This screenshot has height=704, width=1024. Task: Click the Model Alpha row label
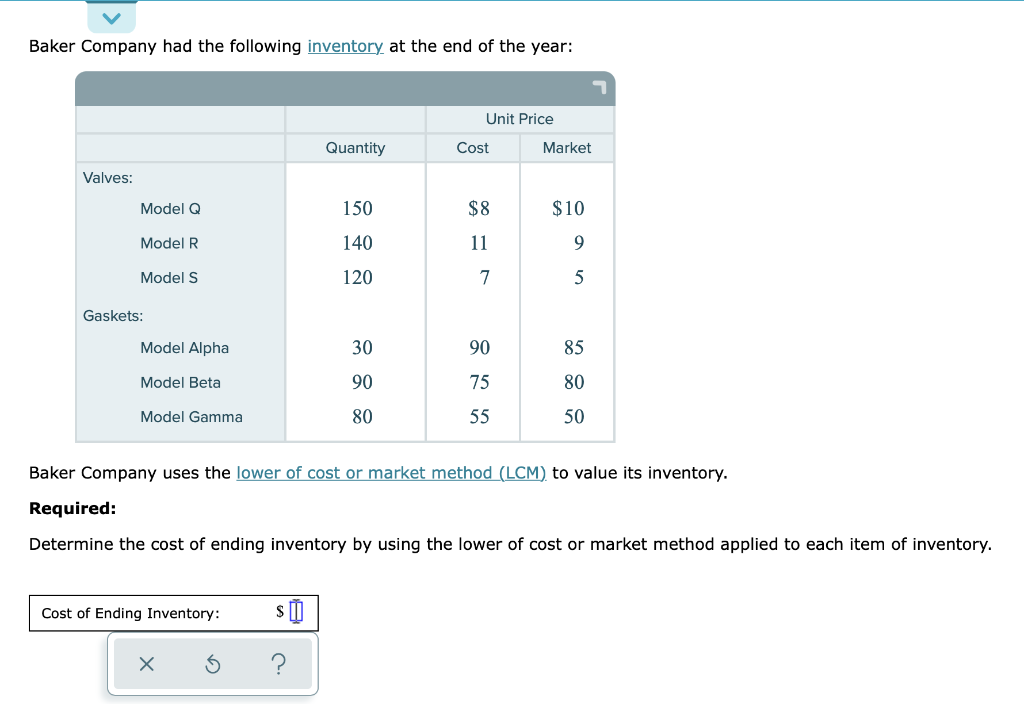[185, 347]
